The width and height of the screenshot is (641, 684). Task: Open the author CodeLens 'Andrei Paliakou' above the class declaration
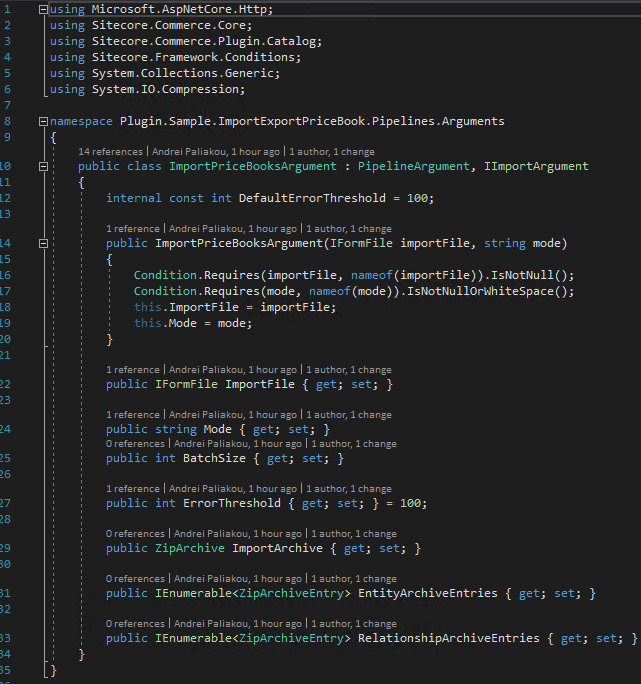216,152
